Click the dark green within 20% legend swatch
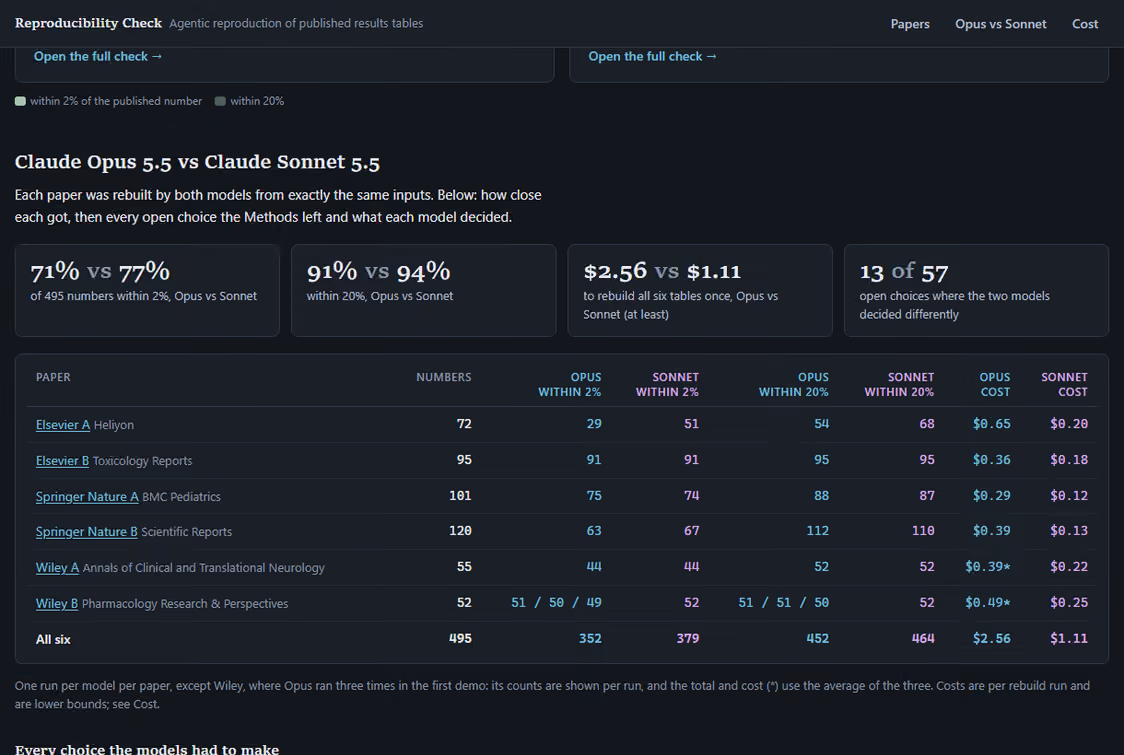The height and width of the screenshot is (755, 1124). (x=220, y=101)
